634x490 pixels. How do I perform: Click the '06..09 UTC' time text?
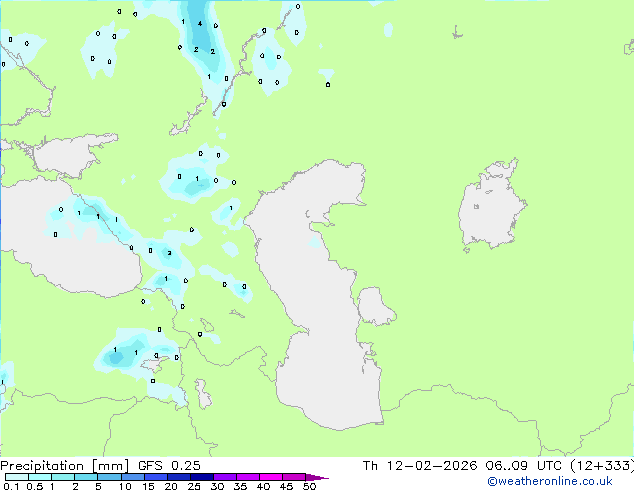pyautogui.click(x=523, y=466)
